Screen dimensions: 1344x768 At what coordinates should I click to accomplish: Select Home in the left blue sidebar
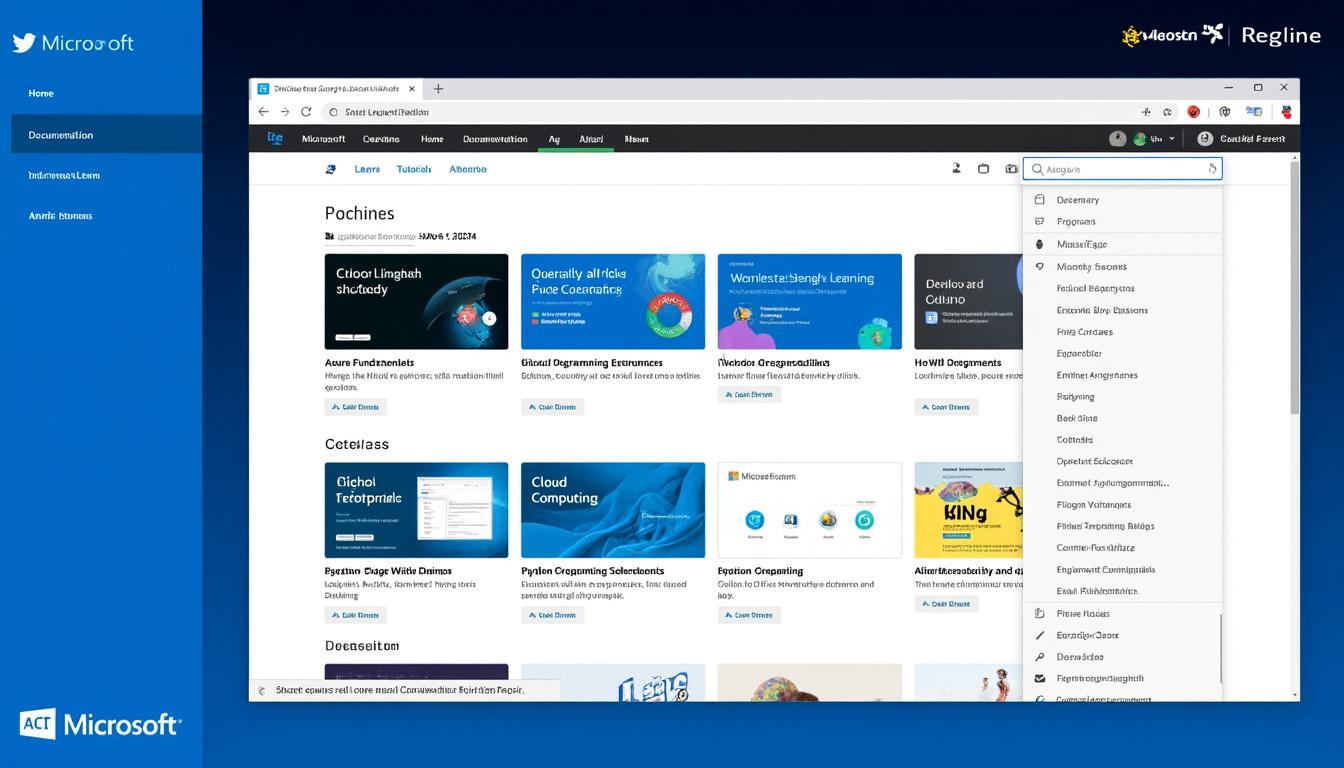coord(41,93)
